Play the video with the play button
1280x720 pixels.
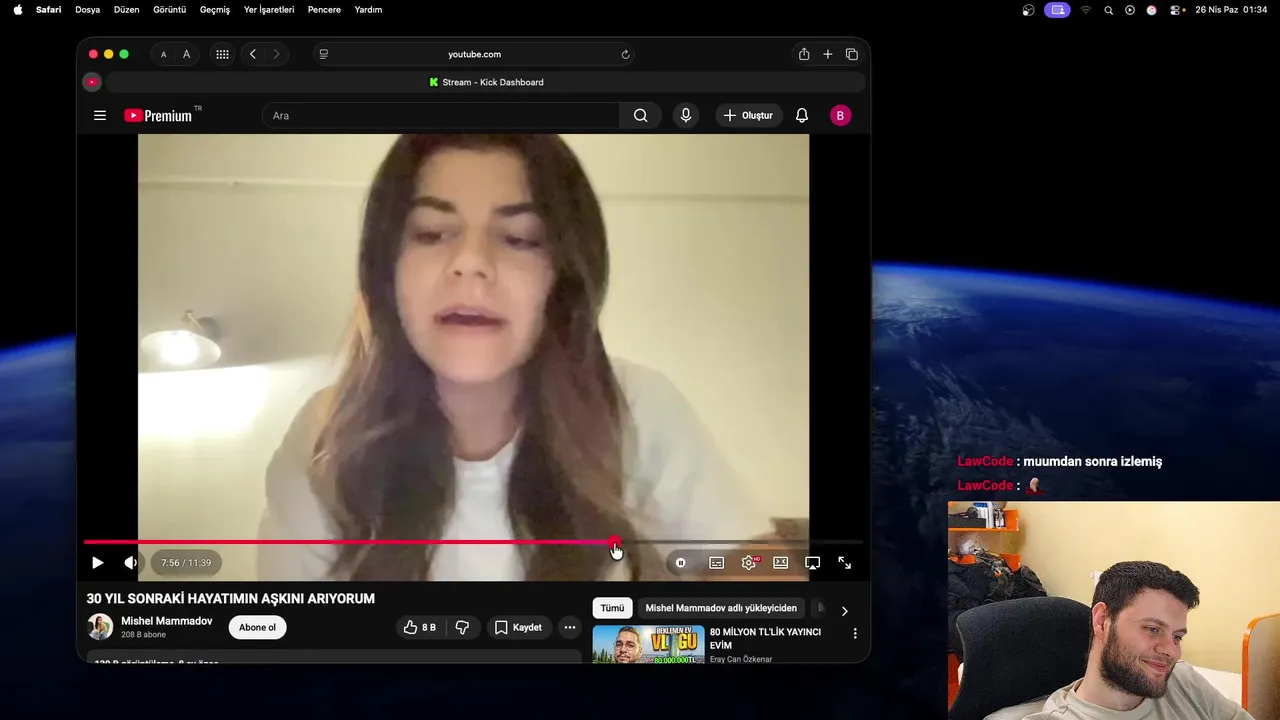pyautogui.click(x=97, y=563)
